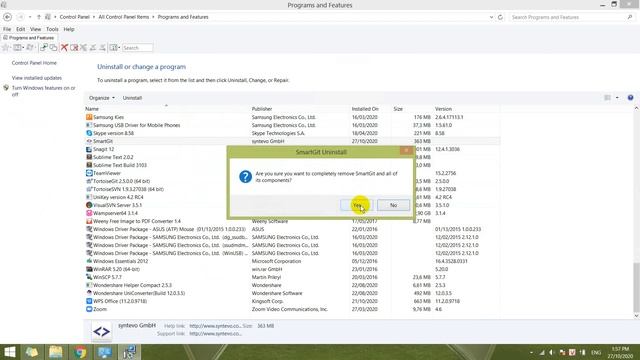Select the TeamViewer entry
This screenshot has height=360, width=640.
click(107, 173)
